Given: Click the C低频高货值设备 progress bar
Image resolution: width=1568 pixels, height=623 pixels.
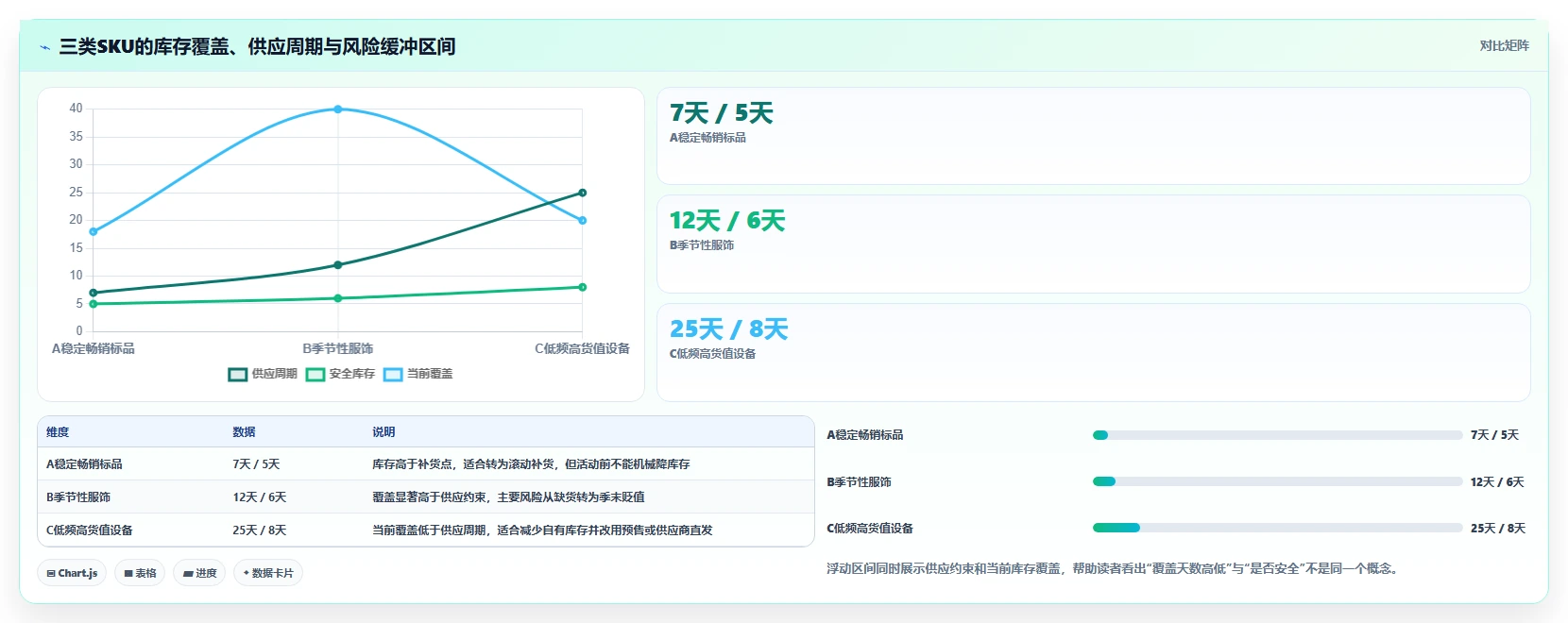Looking at the screenshot, I should 1277,528.
